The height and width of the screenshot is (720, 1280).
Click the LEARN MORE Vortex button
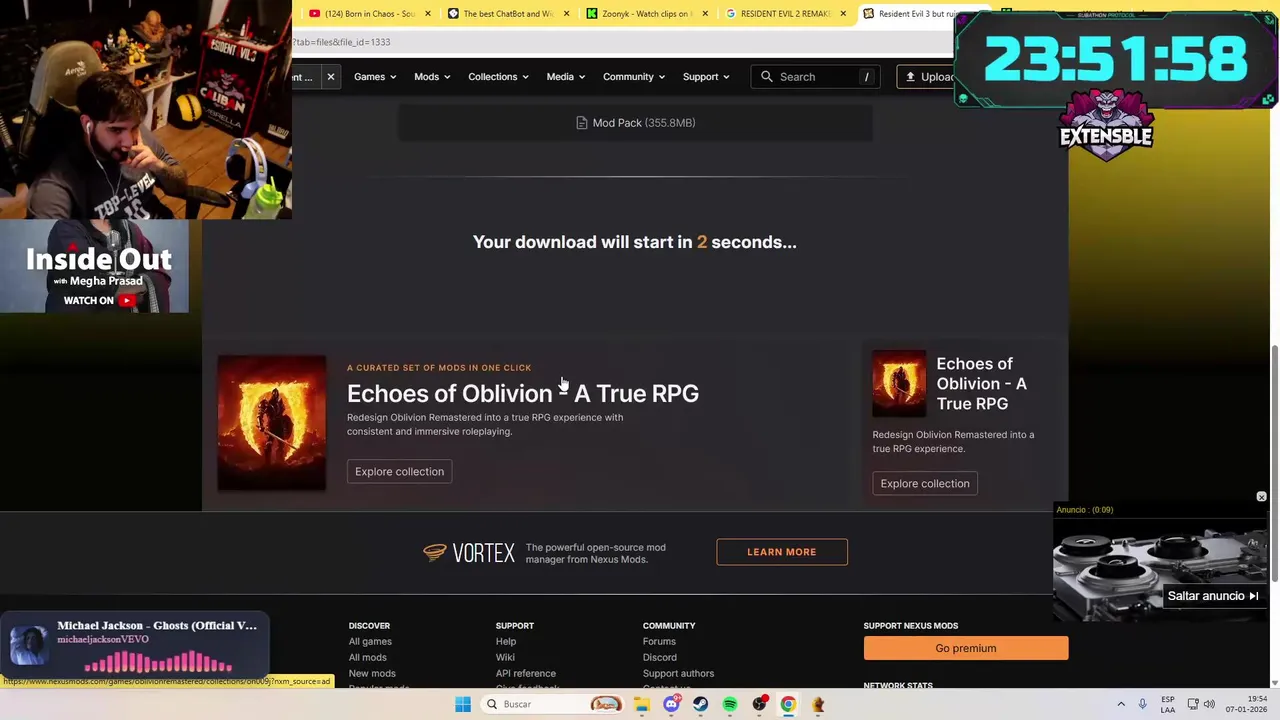pyautogui.click(x=782, y=552)
